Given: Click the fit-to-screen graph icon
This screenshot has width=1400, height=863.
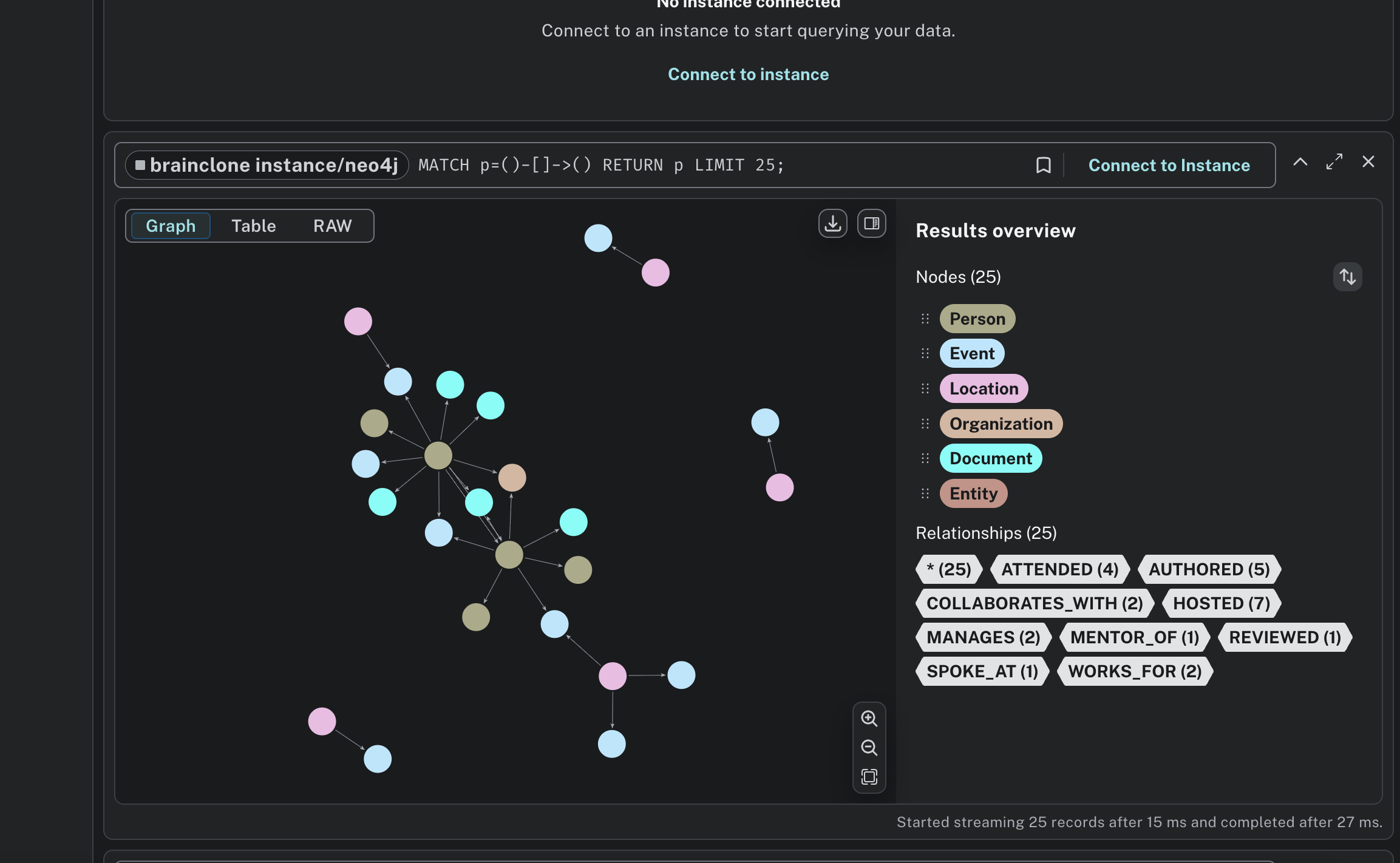Looking at the screenshot, I should [869, 777].
